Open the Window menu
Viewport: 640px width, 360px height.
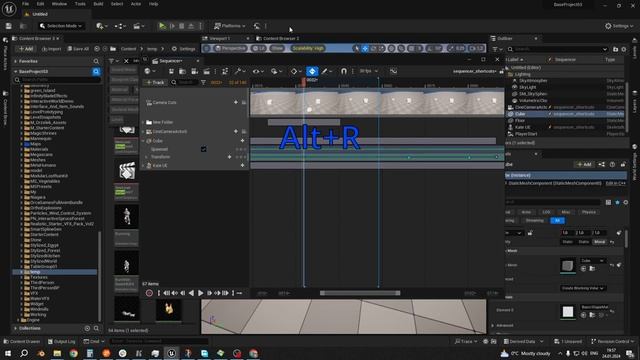click(x=59, y=4)
